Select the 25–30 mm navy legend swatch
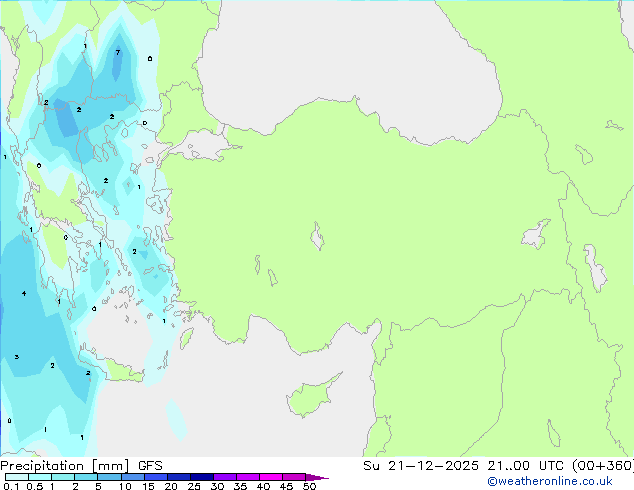Screen dimensions: 634x490 (x=202, y=477)
